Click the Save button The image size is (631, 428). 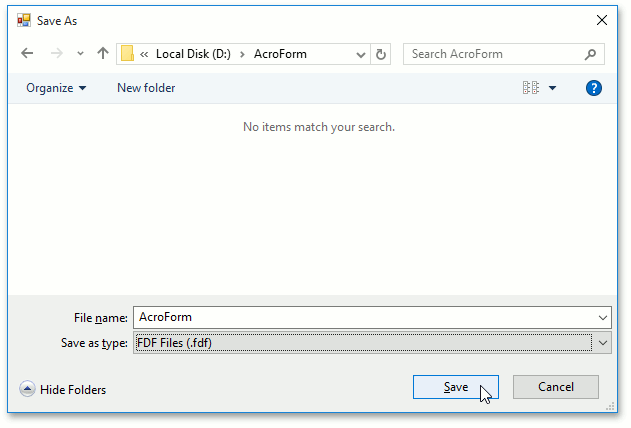(x=455, y=387)
